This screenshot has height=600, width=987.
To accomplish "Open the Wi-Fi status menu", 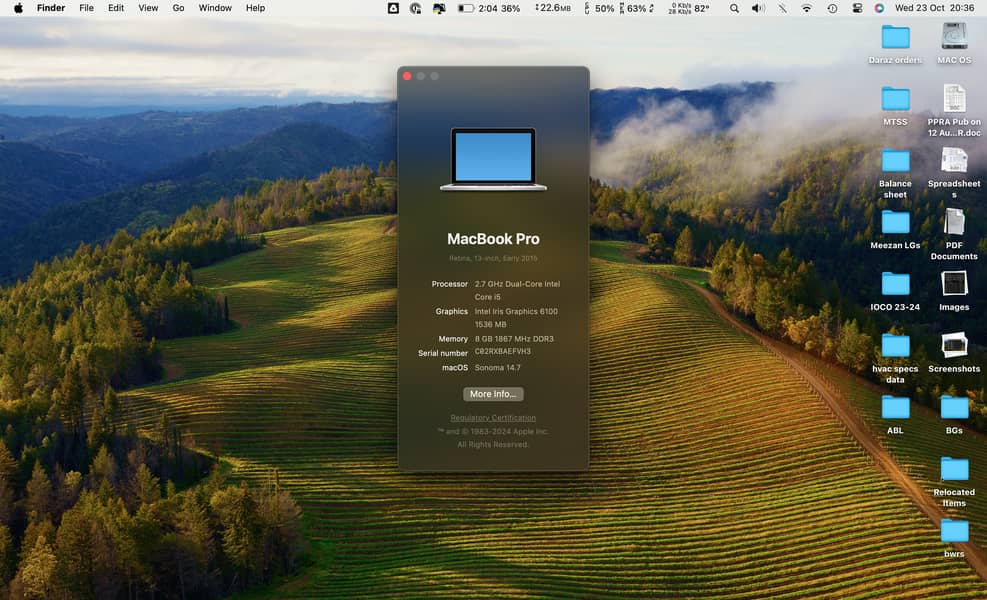I will pyautogui.click(x=806, y=8).
